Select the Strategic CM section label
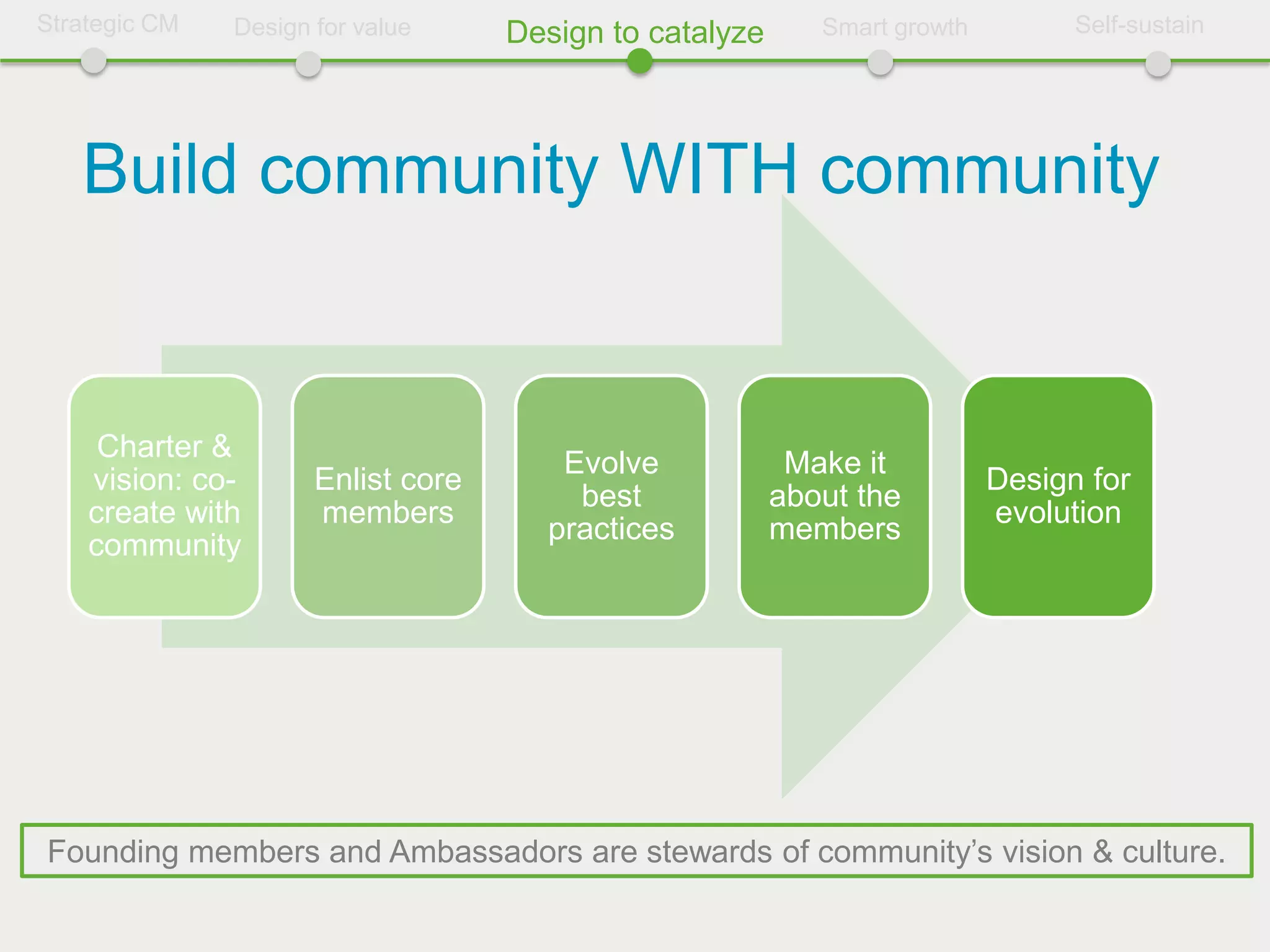This screenshot has height=952, width=1270. (x=108, y=24)
